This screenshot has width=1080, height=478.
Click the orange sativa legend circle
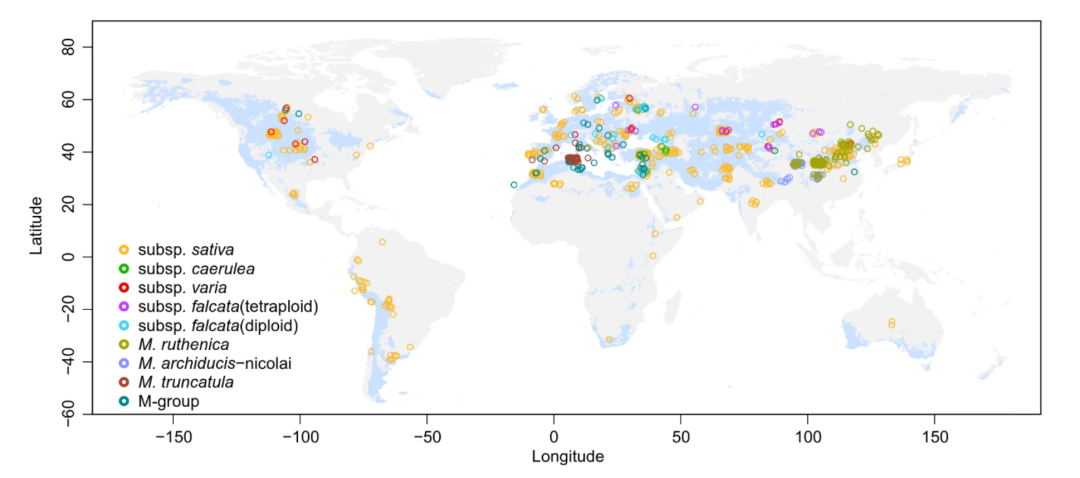[124, 249]
